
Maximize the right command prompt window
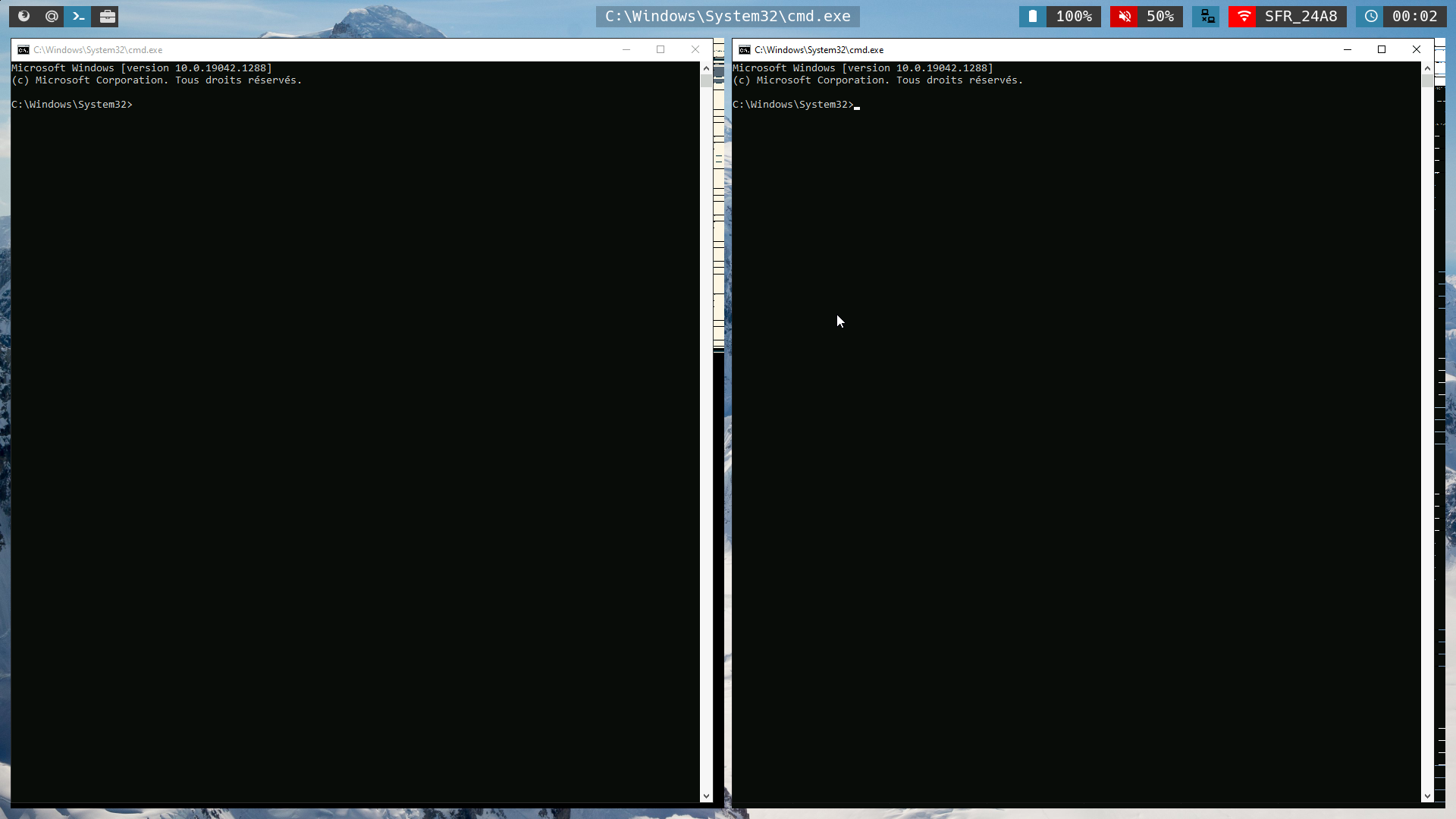pyautogui.click(x=1382, y=49)
